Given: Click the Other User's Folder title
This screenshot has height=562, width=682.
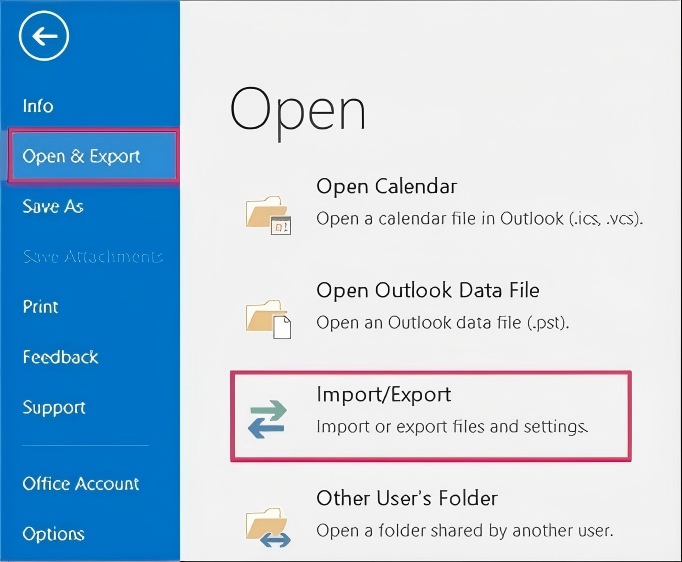Looking at the screenshot, I should coord(407,498).
